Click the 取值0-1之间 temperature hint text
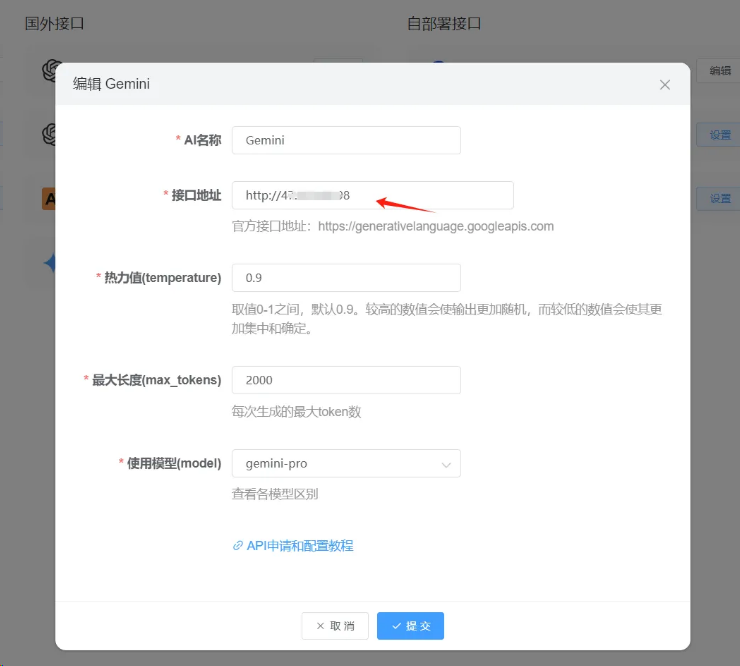This screenshot has height=666, width=740. tap(446, 319)
